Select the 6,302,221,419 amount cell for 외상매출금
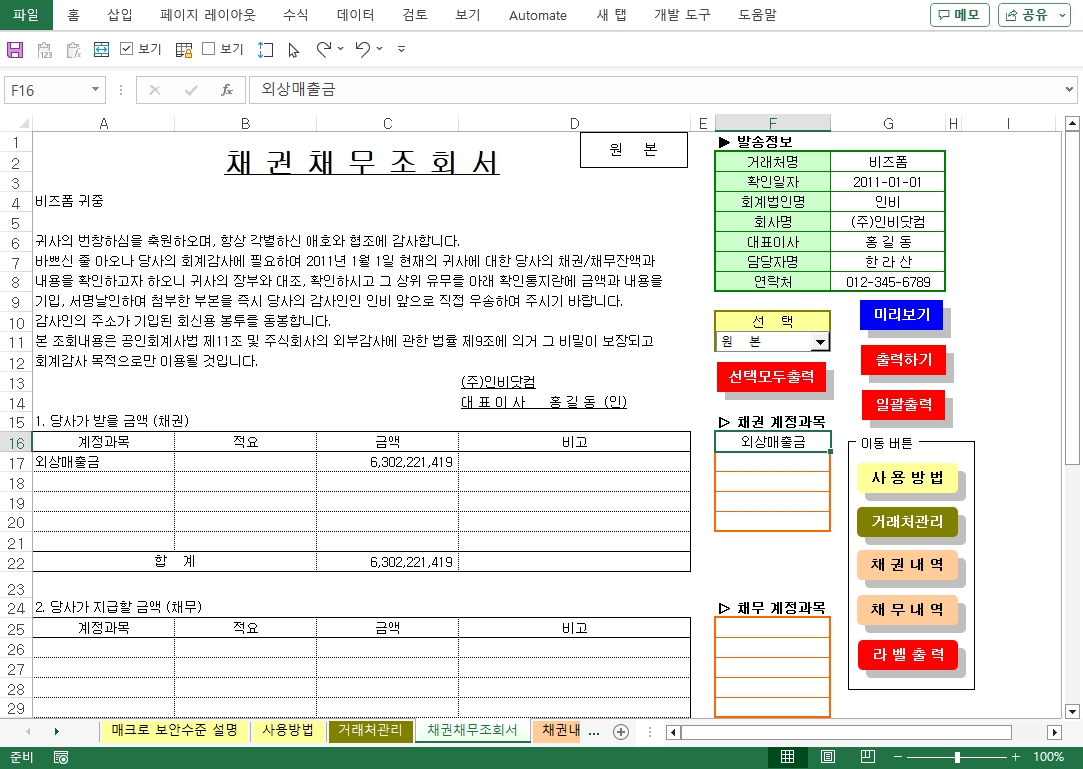The height and width of the screenshot is (769, 1083). pyautogui.click(x=387, y=462)
